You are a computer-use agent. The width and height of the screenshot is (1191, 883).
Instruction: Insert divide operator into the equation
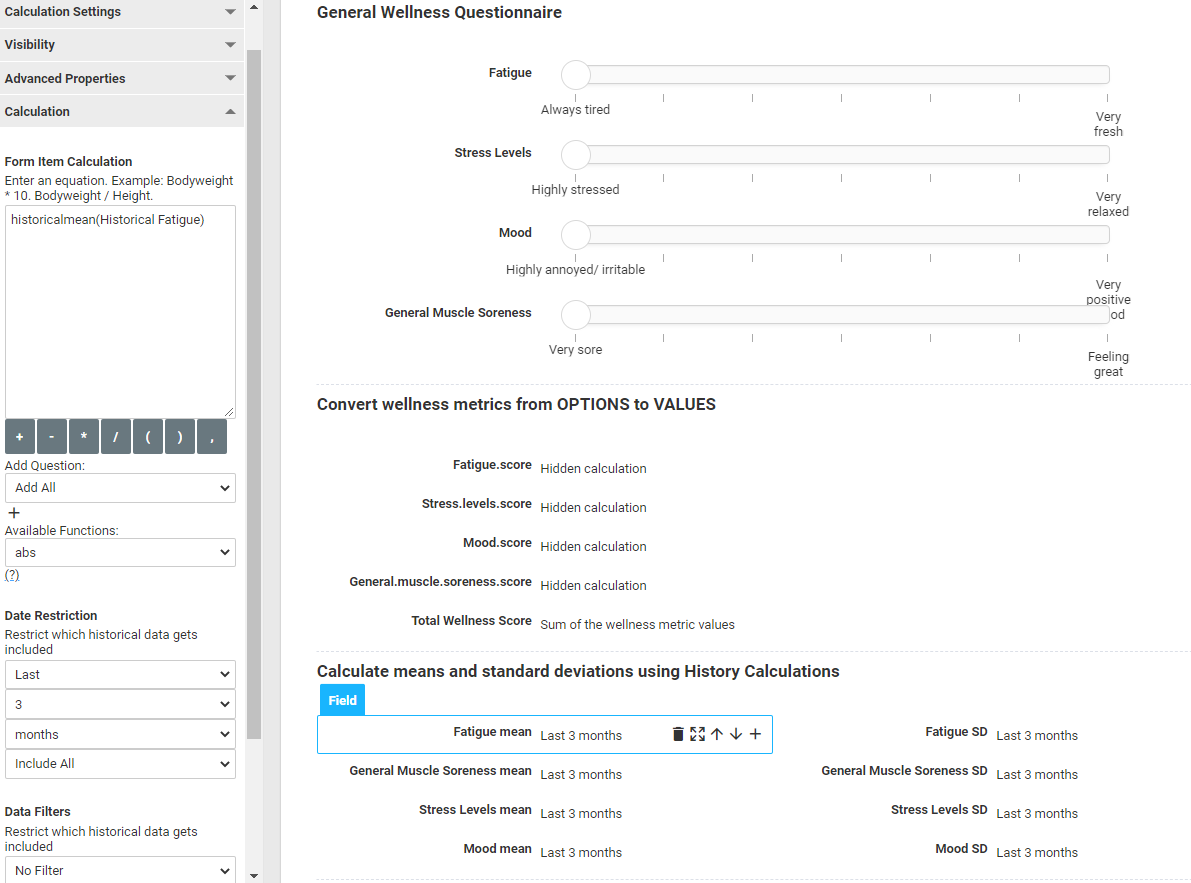point(115,437)
